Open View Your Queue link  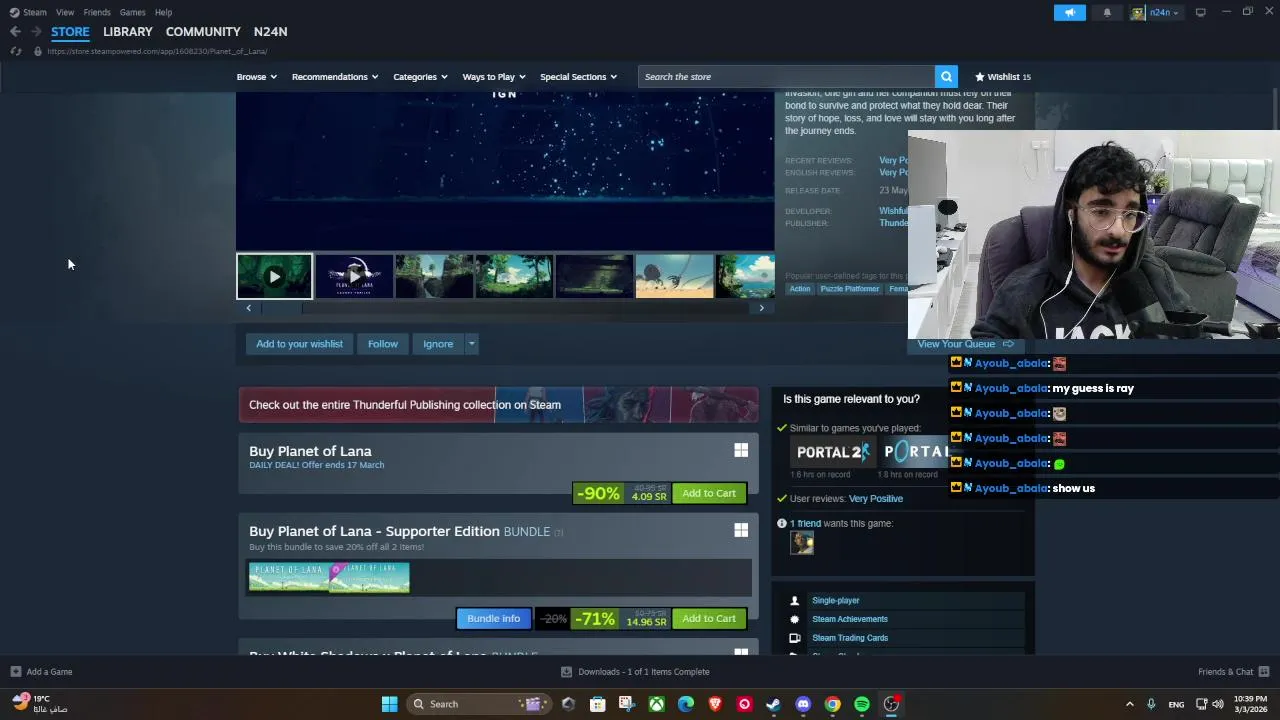966,344
